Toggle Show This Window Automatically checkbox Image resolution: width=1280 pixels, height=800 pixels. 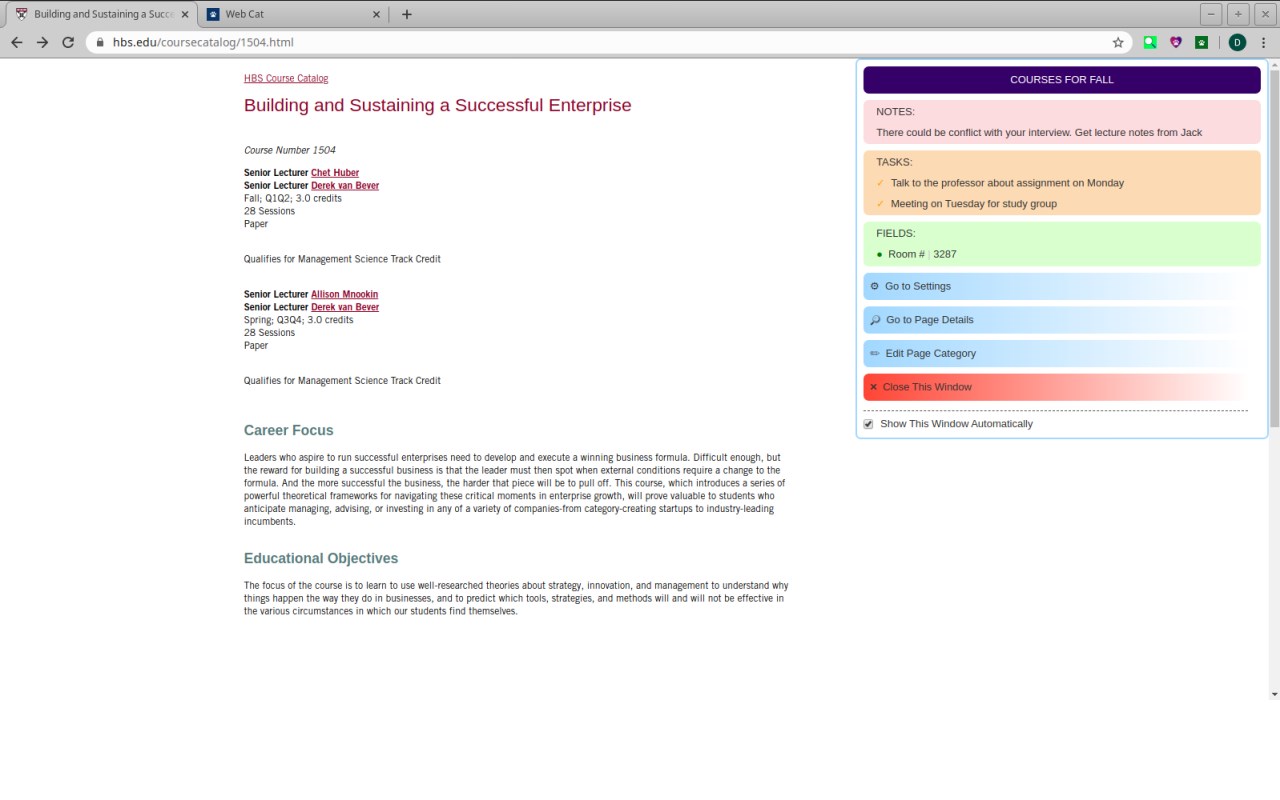(868, 424)
